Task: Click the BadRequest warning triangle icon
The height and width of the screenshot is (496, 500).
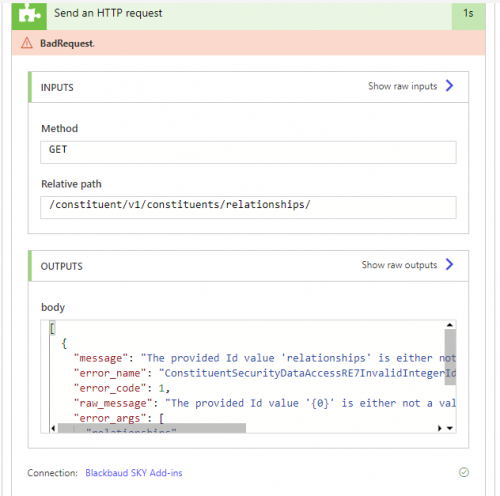Action: [x=27, y=43]
